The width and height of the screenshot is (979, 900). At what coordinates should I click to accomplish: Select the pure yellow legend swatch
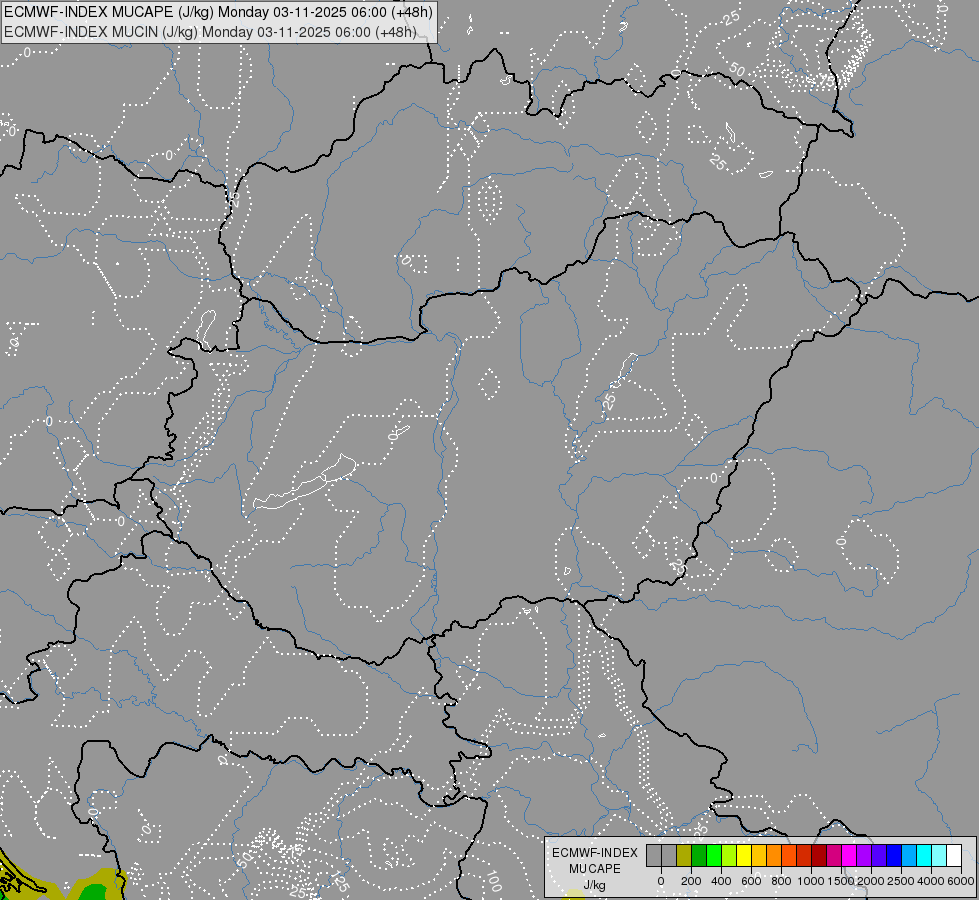pyautogui.click(x=744, y=855)
